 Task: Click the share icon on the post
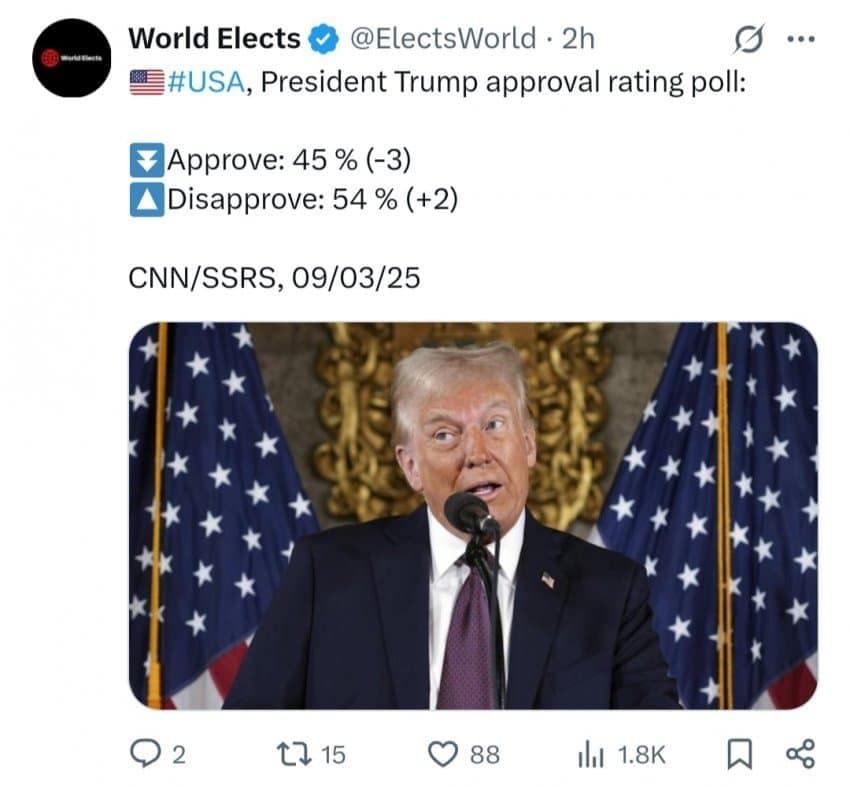click(x=801, y=754)
